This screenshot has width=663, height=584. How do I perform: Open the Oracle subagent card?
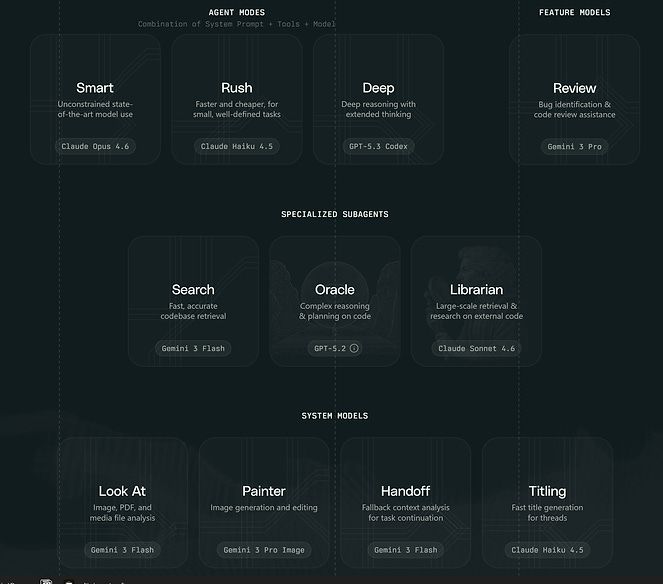point(335,301)
